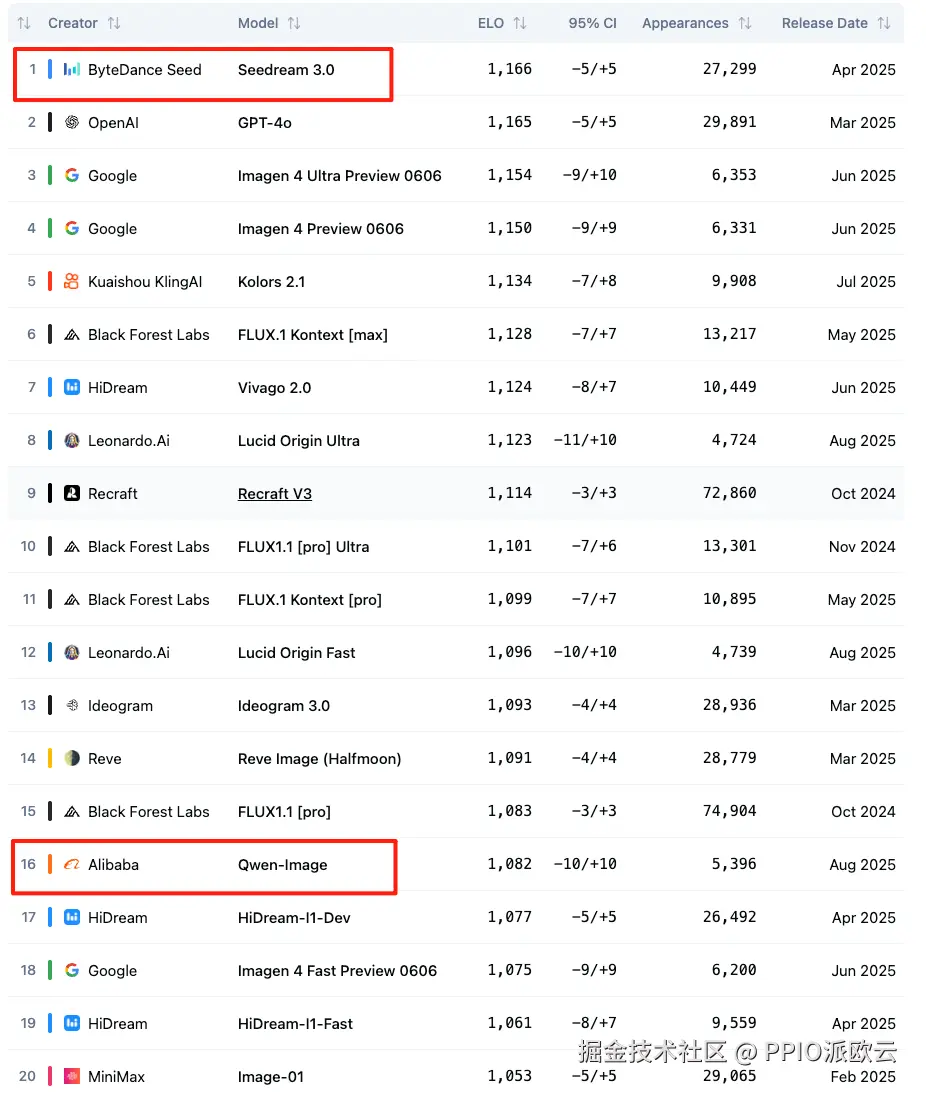Select the GPT-4o model name
The width and height of the screenshot is (926, 1094).
pos(264,123)
